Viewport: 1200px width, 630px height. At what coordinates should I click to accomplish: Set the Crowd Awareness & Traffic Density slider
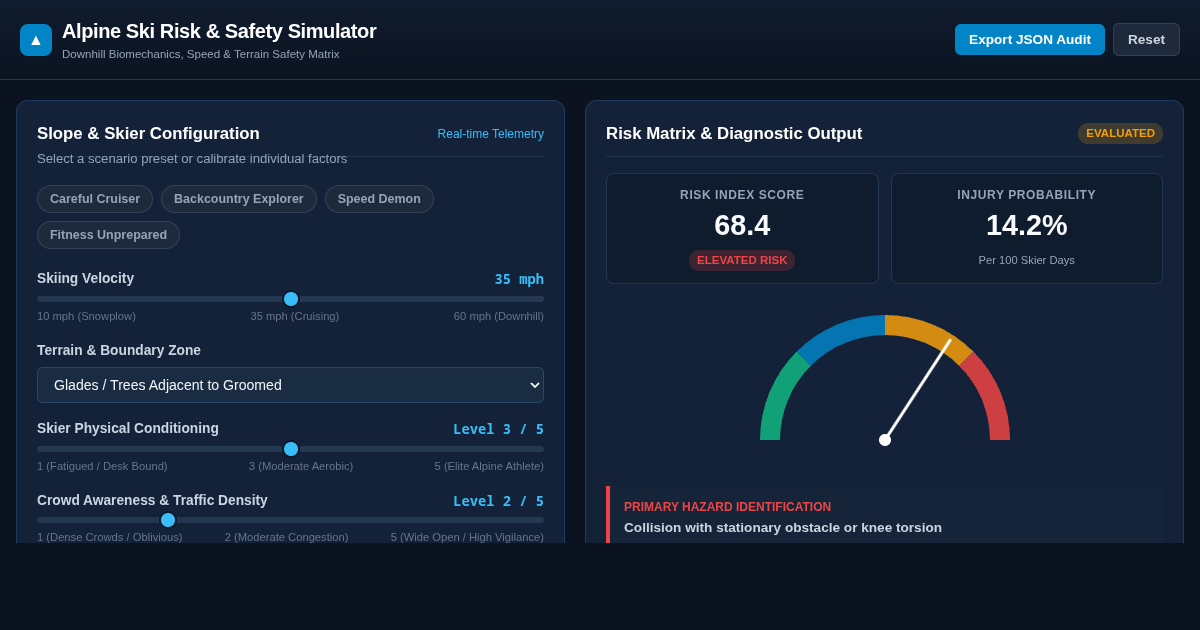point(168,520)
